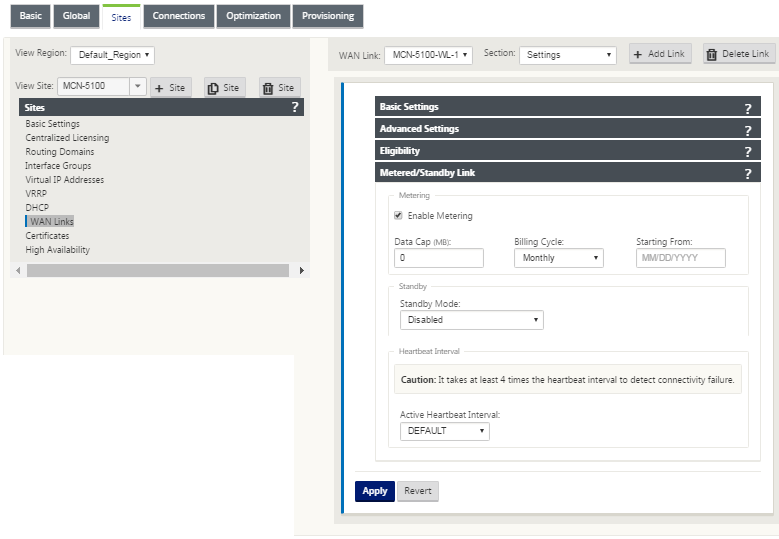Screen dimensions: 779x539
Task: Expand the Basic Settings section header
Action: point(567,107)
